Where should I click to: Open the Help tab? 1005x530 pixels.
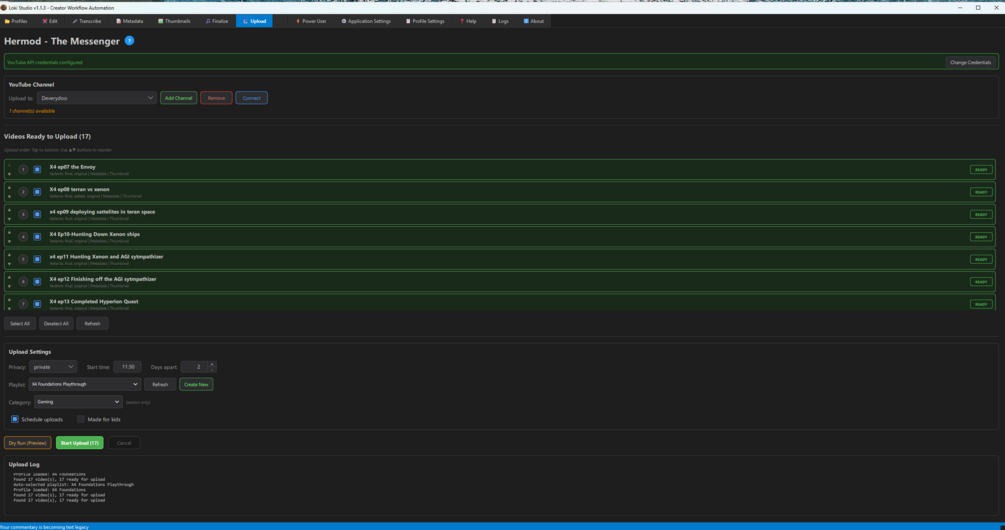468,21
